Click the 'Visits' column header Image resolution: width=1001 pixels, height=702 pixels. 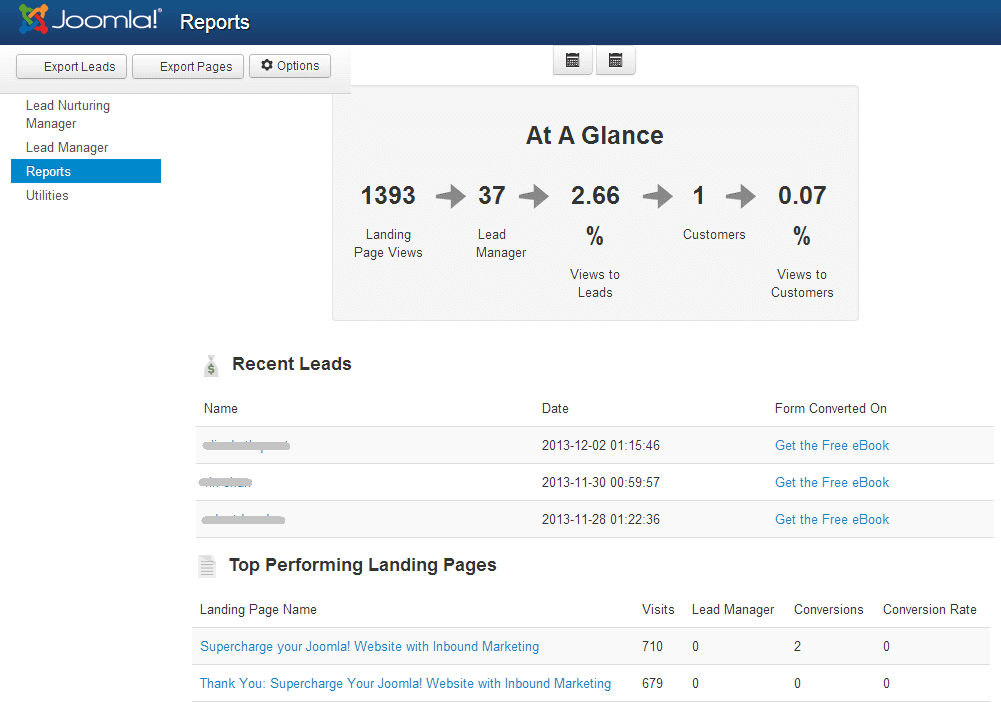[x=658, y=609]
